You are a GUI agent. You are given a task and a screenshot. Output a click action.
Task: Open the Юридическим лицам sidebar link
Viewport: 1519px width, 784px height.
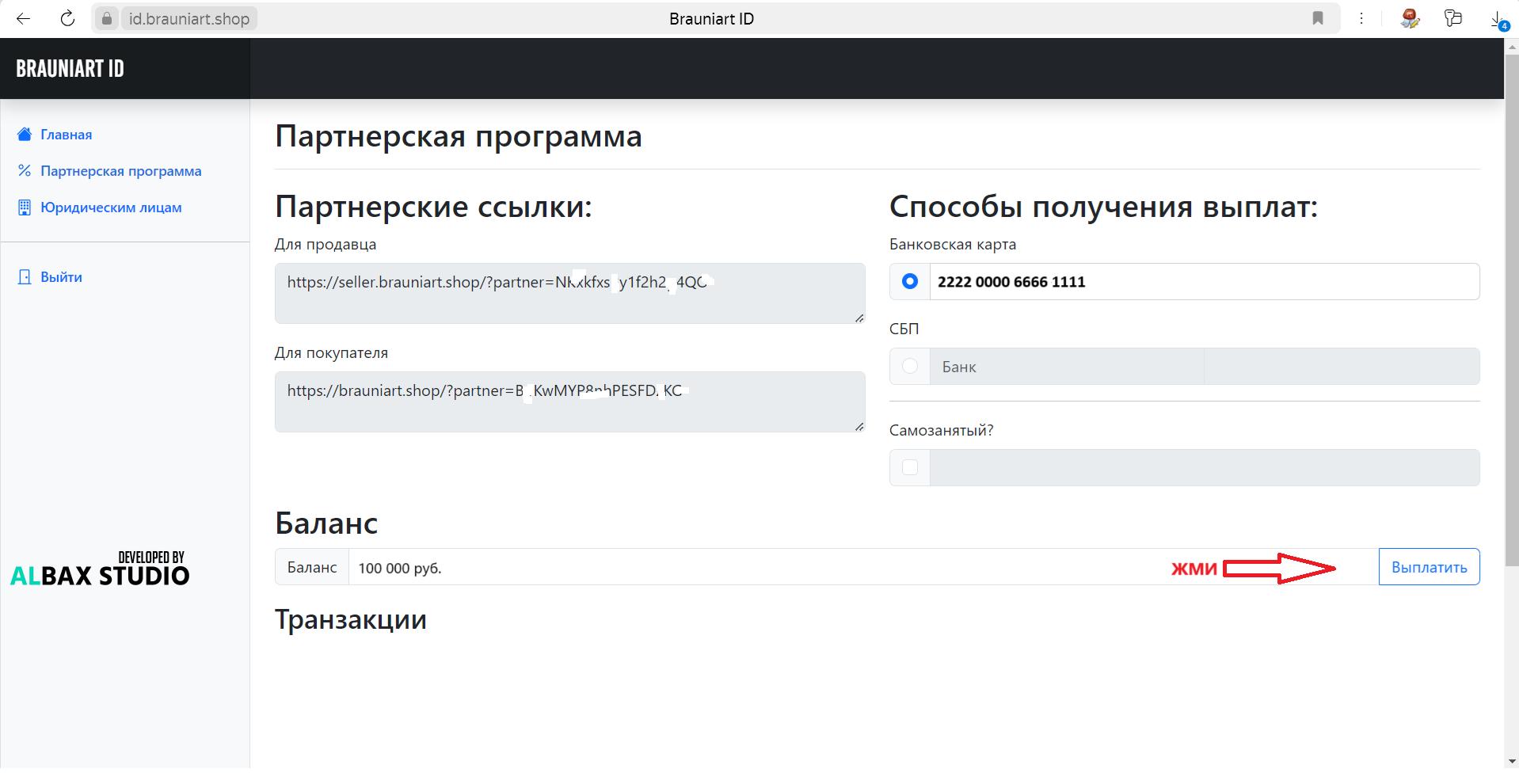click(111, 207)
